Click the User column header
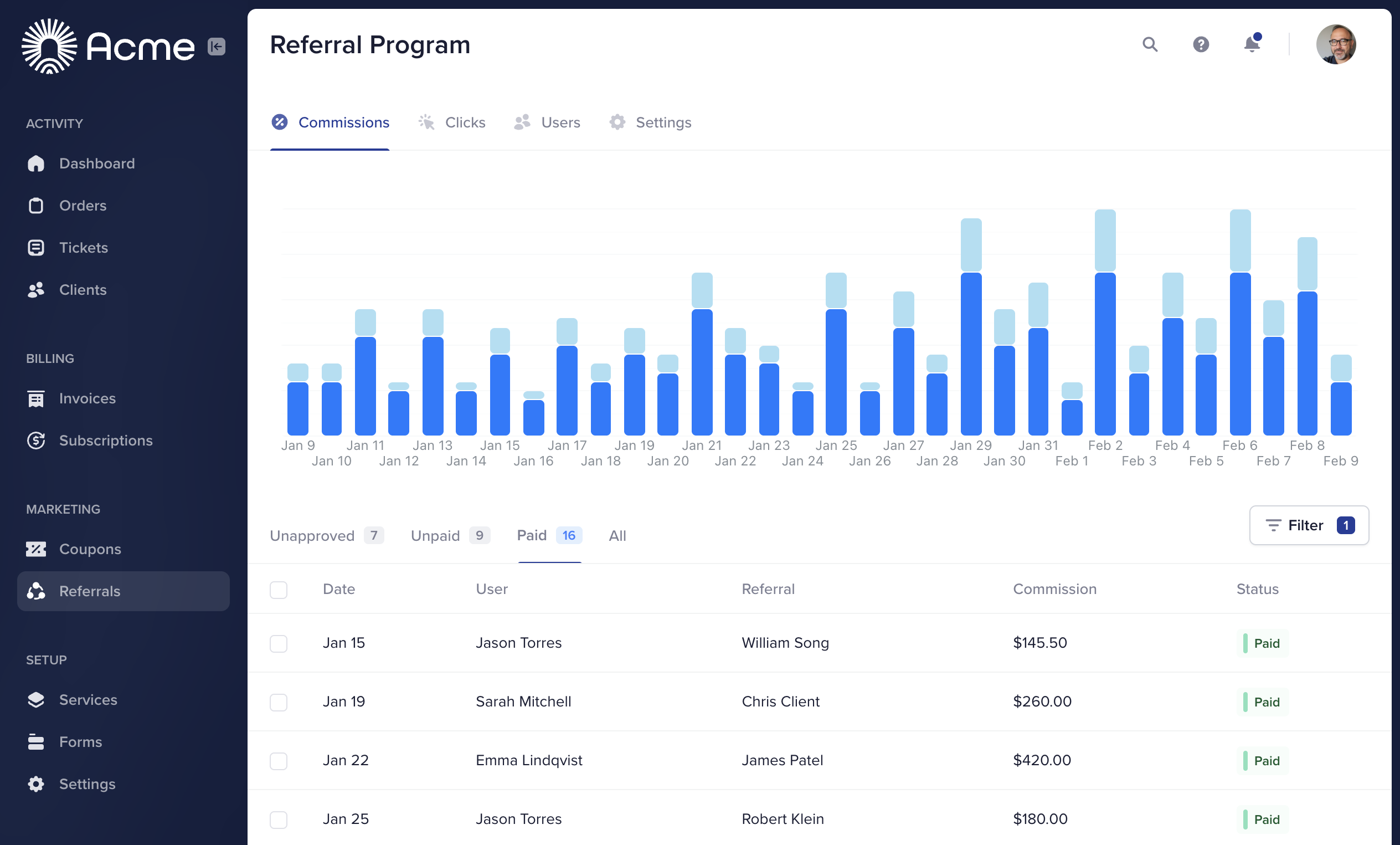1400x845 pixels. point(491,589)
